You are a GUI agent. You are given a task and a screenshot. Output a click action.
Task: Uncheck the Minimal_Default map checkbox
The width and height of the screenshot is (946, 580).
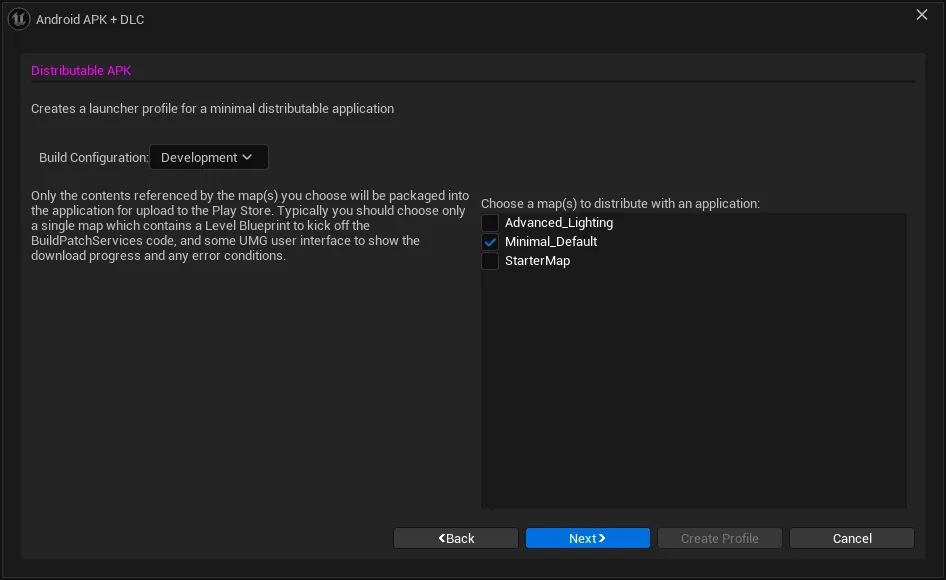tap(490, 242)
